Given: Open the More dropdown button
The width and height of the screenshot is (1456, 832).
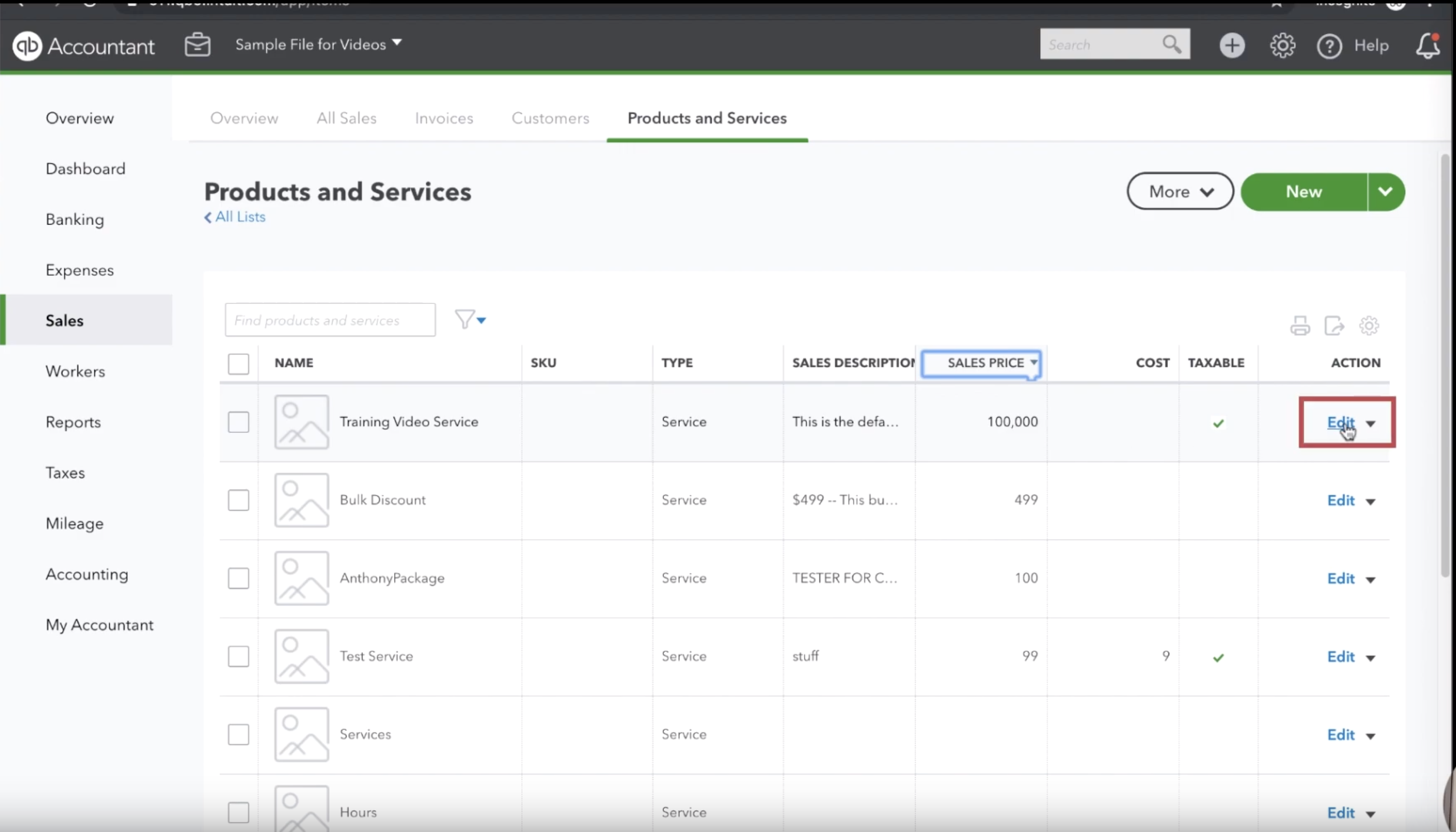Looking at the screenshot, I should coord(1180,191).
